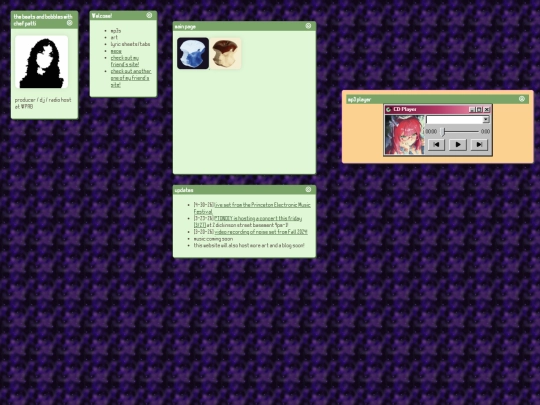Click the red-haired anime album art

coord(405,135)
